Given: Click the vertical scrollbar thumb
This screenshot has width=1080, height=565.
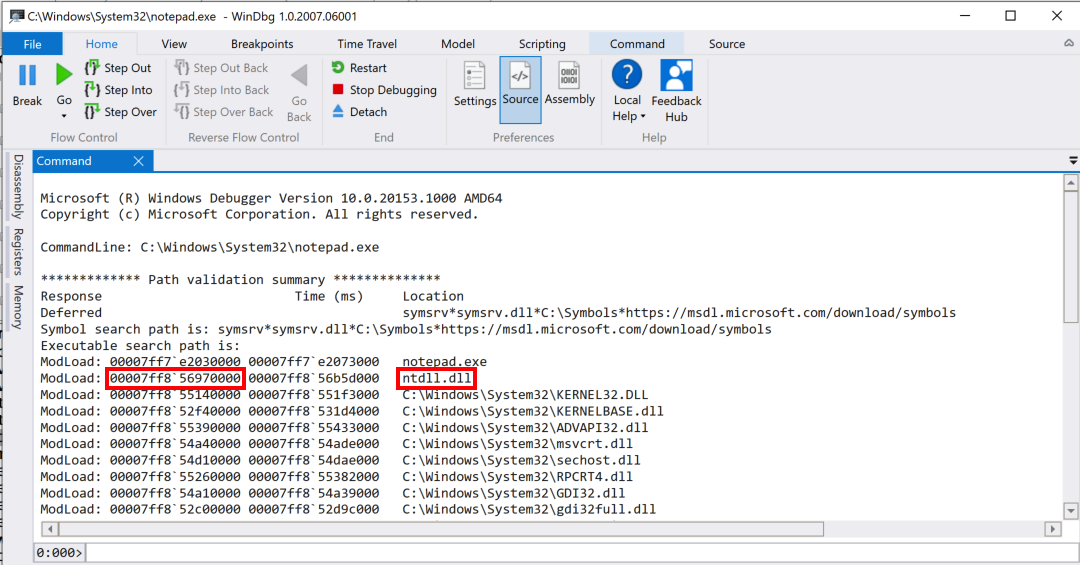Looking at the screenshot, I should (1070, 257).
